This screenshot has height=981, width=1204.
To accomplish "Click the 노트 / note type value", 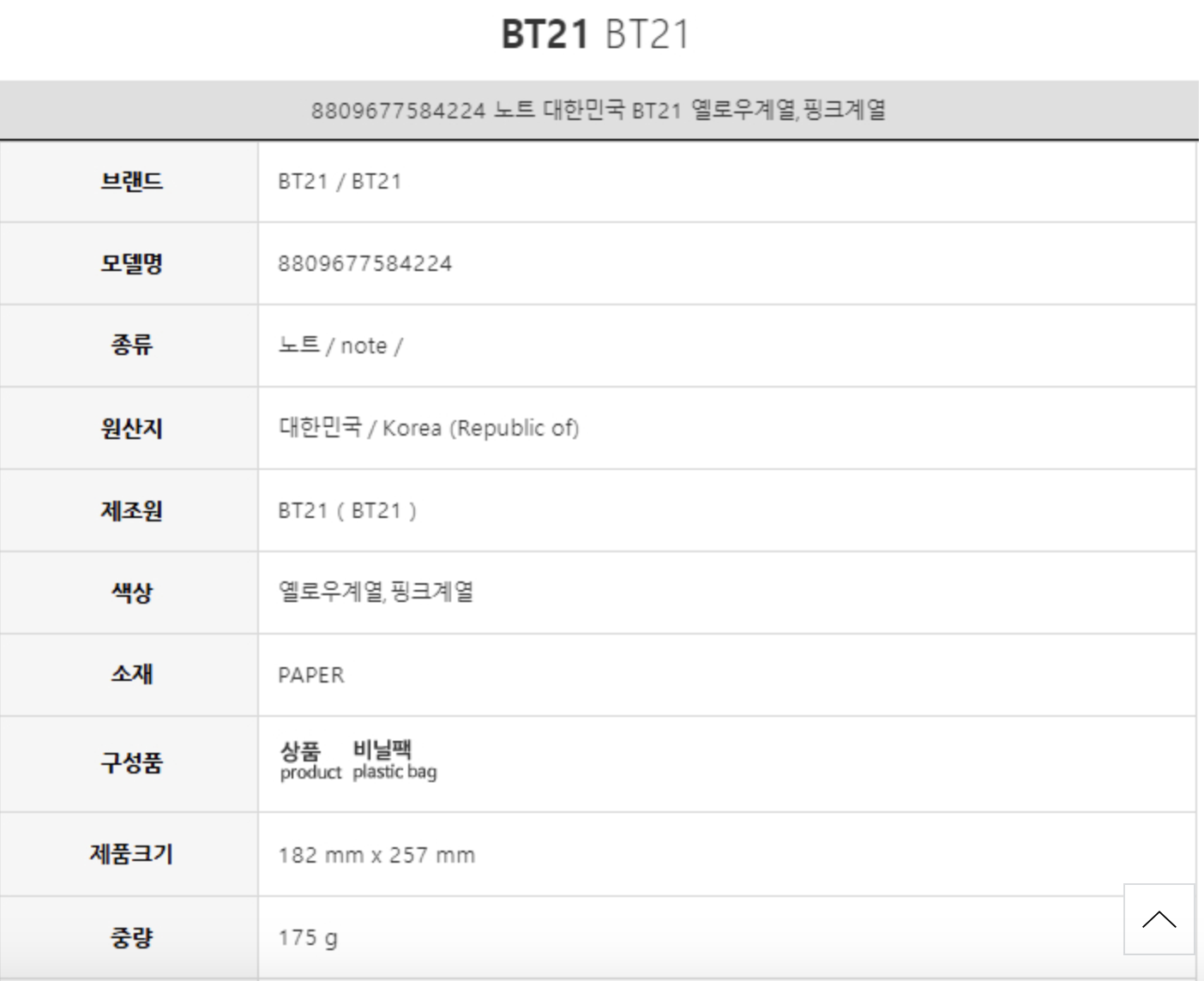I will point(340,346).
